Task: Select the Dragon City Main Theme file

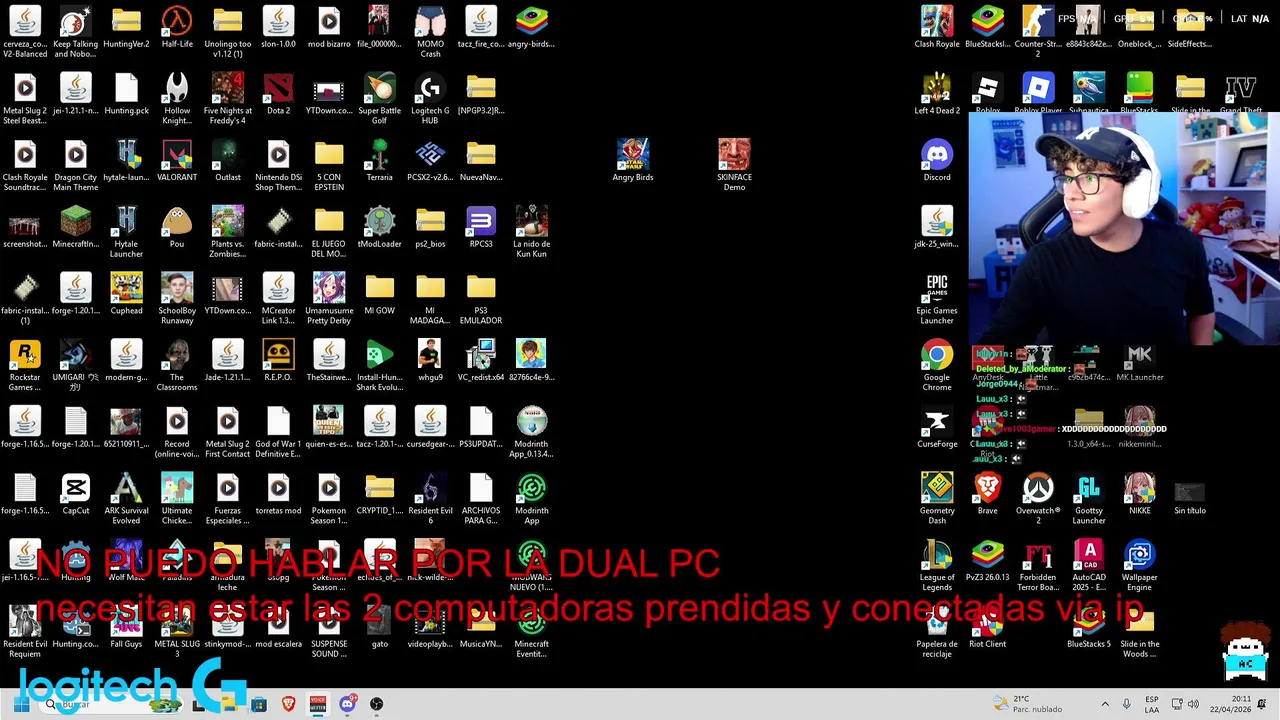Action: (x=76, y=166)
